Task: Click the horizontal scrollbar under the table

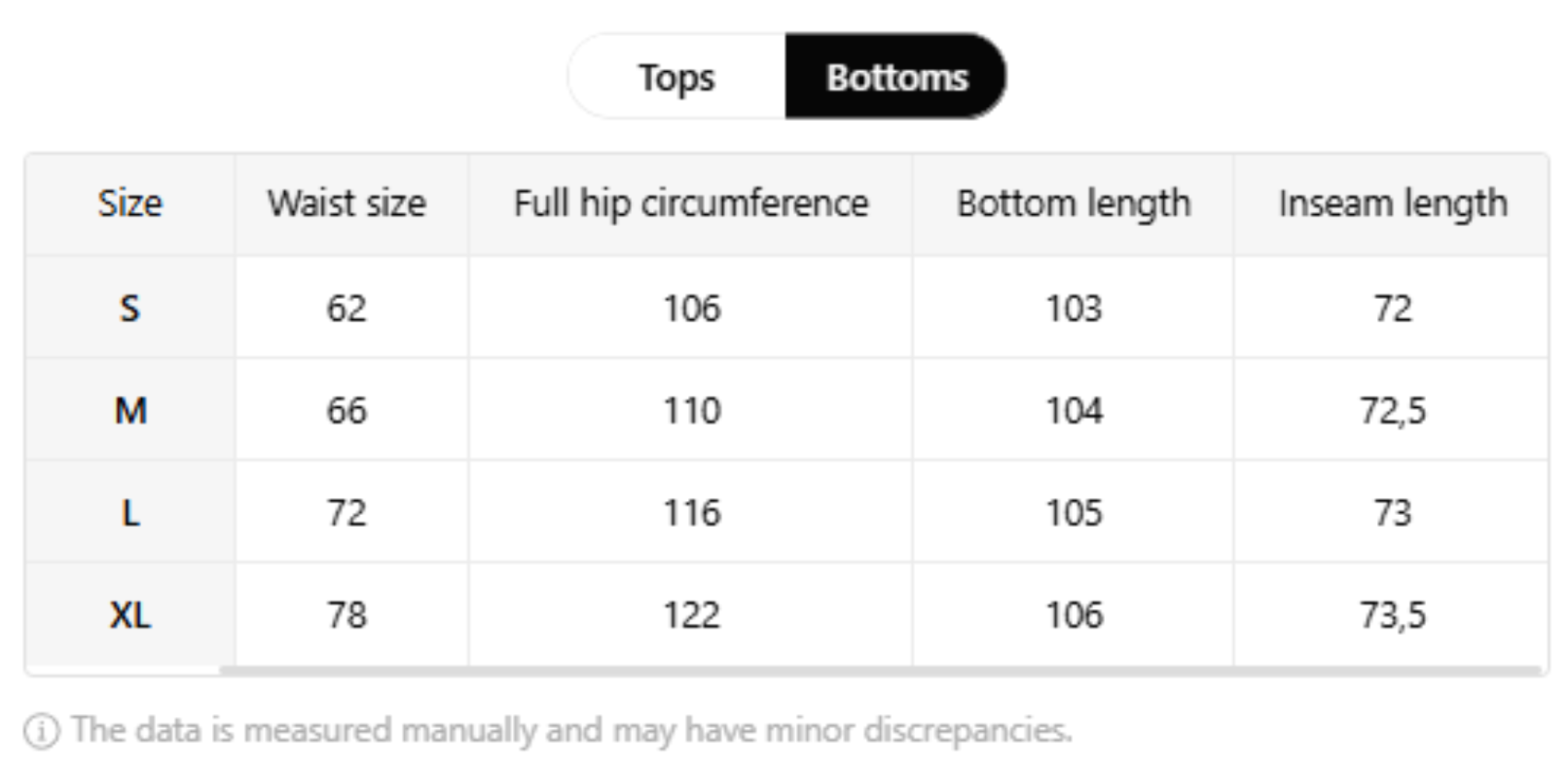Action: pos(881,670)
